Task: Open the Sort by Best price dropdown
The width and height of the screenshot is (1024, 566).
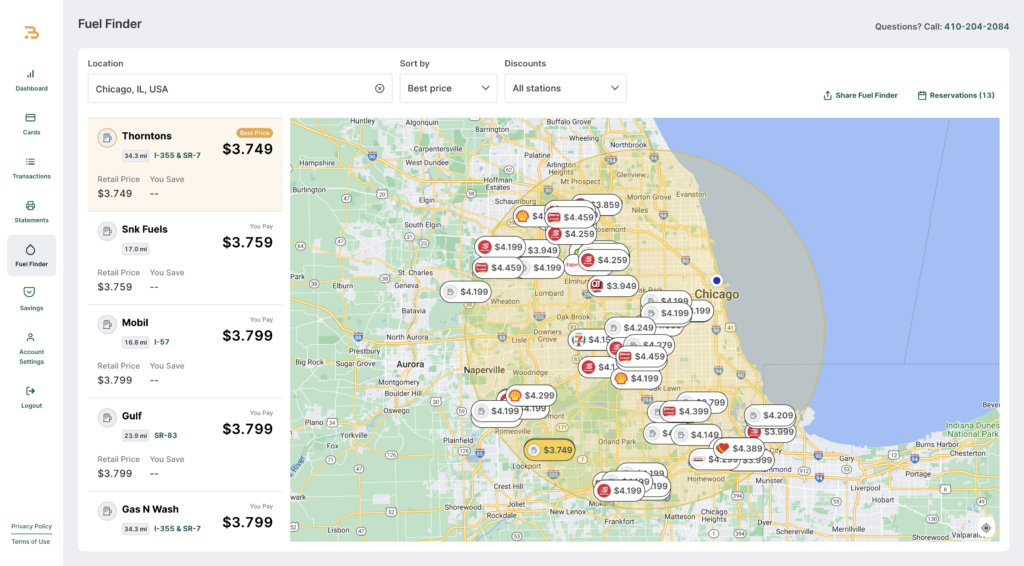Action: (x=448, y=88)
